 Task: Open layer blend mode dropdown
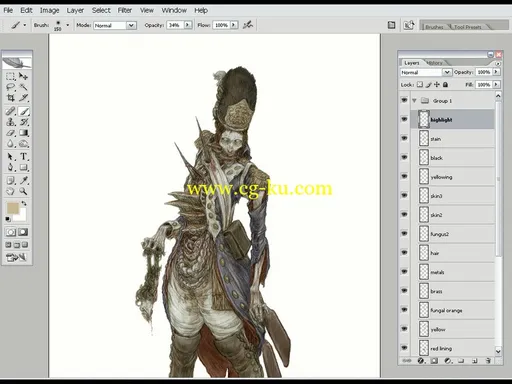[x=446, y=72]
